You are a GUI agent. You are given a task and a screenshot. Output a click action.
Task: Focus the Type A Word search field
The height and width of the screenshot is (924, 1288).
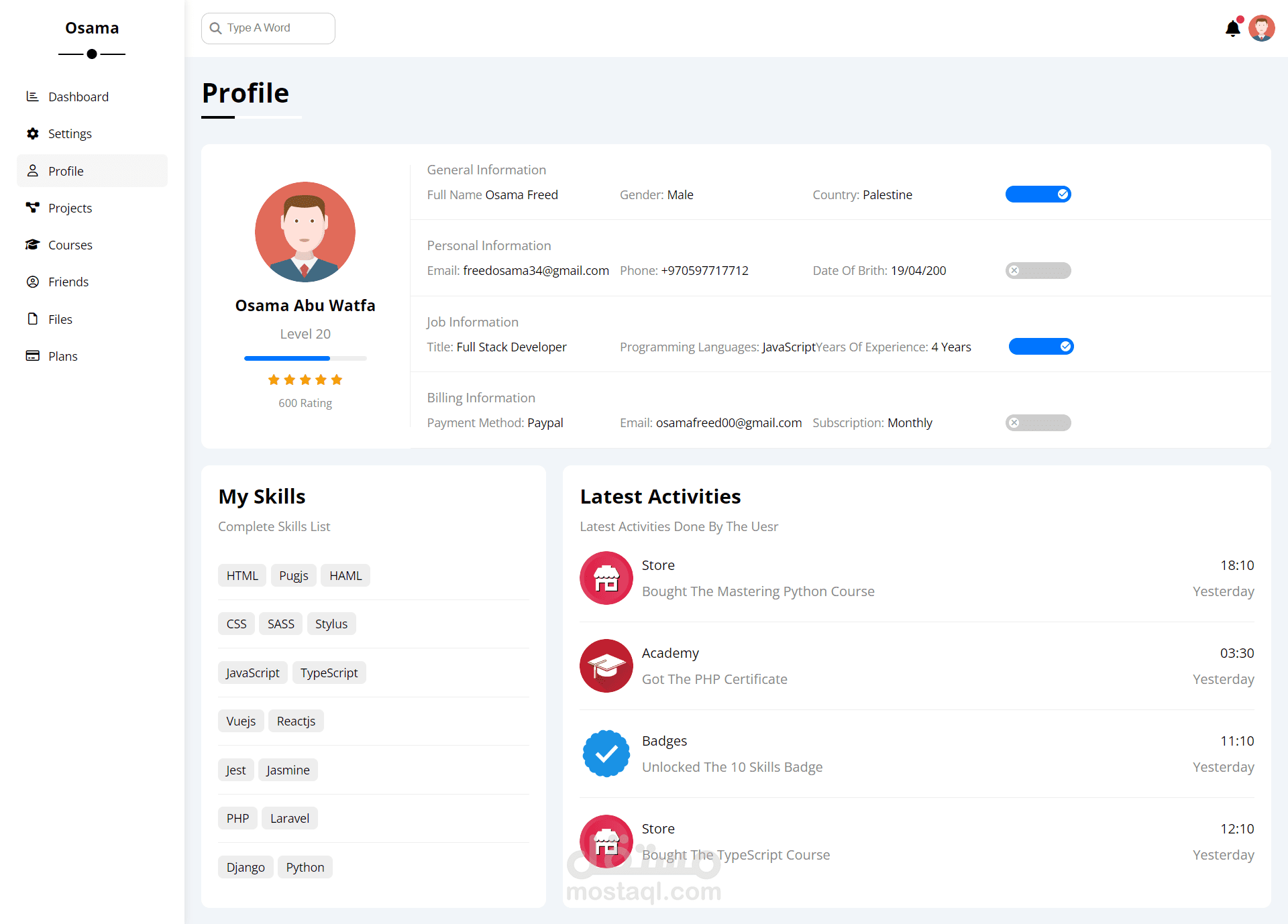pos(276,28)
